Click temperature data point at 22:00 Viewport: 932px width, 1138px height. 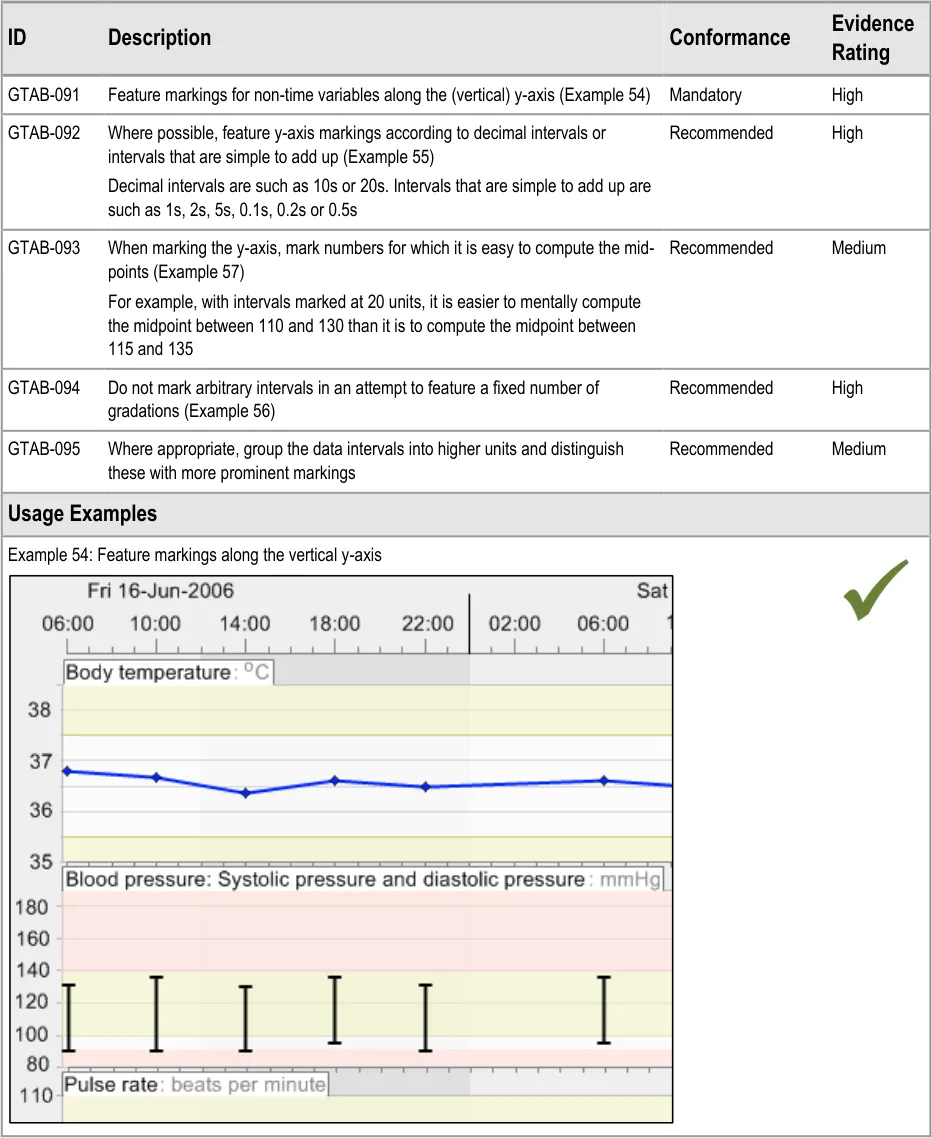point(425,787)
